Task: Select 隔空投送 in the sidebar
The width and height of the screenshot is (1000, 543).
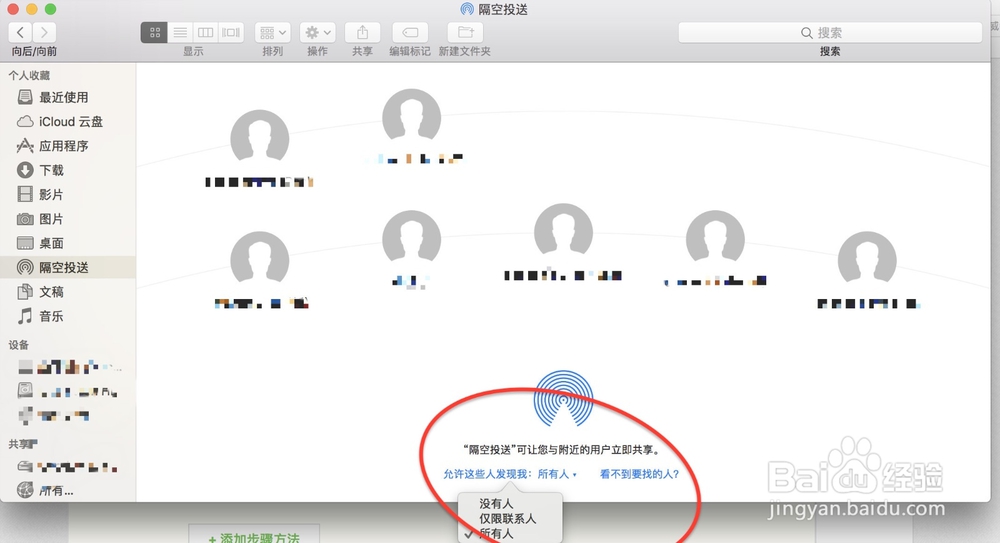Action: pos(68,267)
